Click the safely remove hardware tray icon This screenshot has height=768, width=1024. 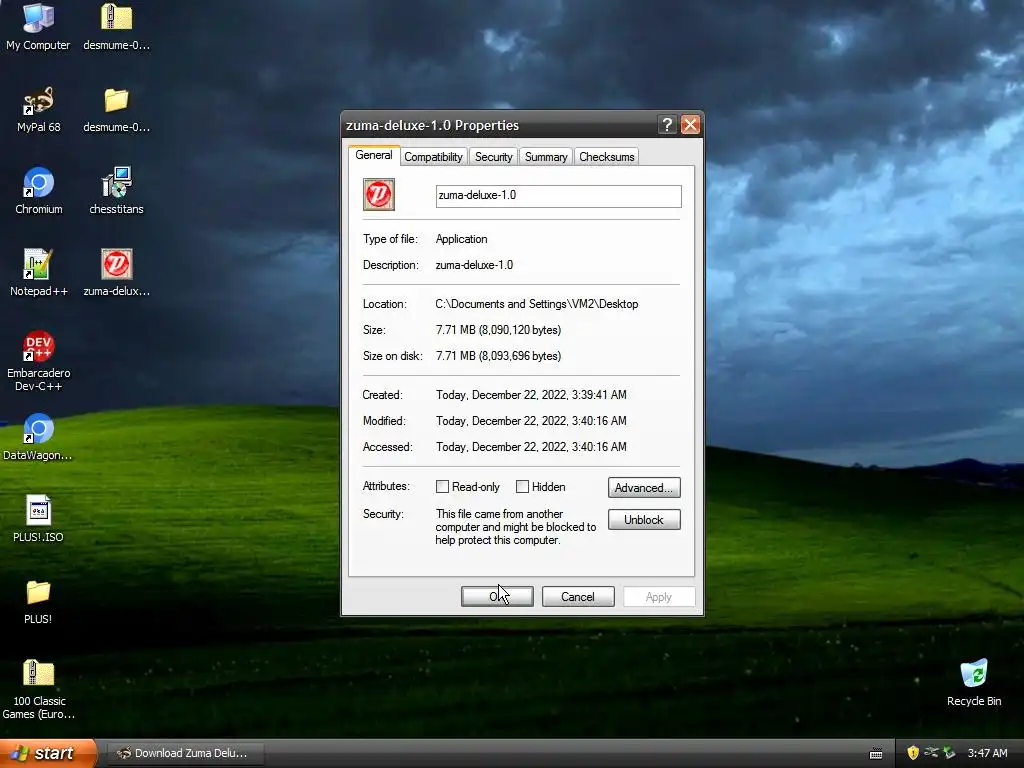click(949, 753)
